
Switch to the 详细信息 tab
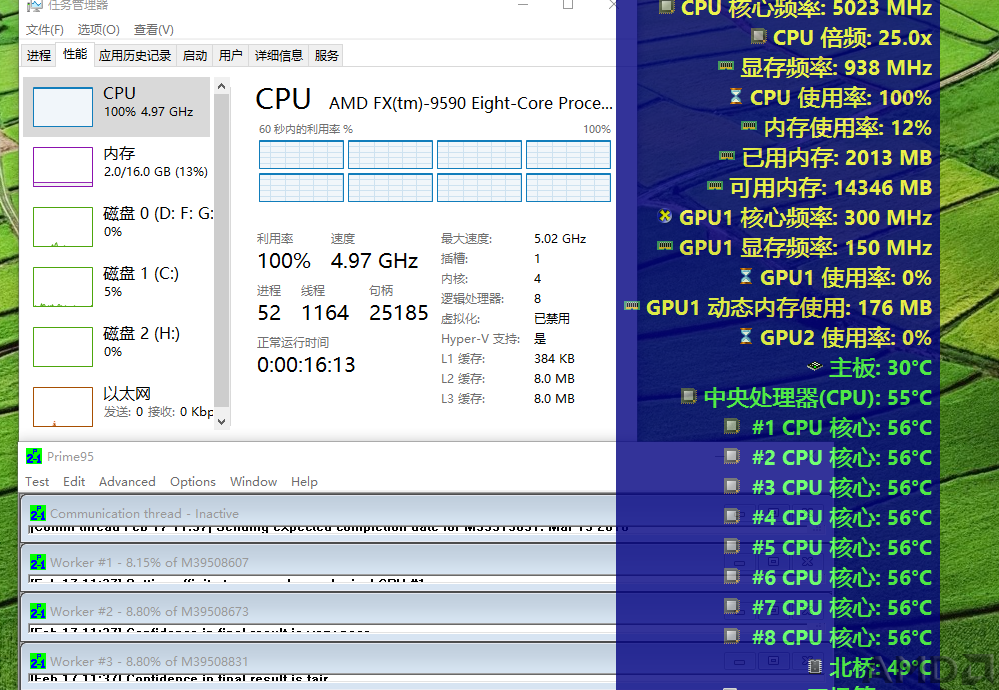point(278,55)
